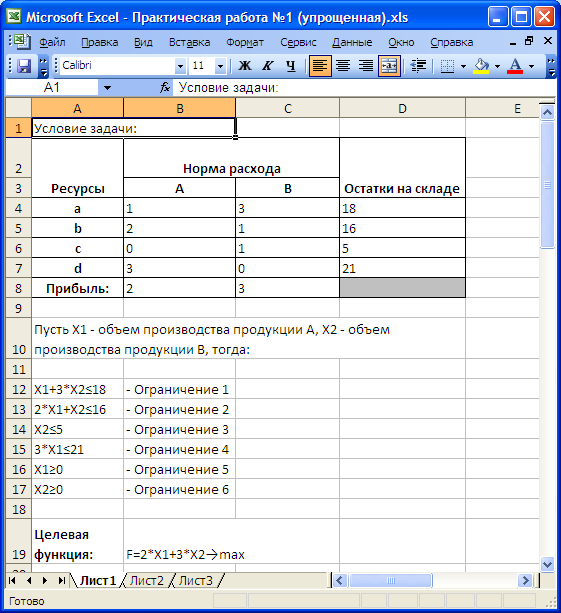Toggle Underline (Ч) formatting
Screen dimensions: 561x613
click(290, 66)
